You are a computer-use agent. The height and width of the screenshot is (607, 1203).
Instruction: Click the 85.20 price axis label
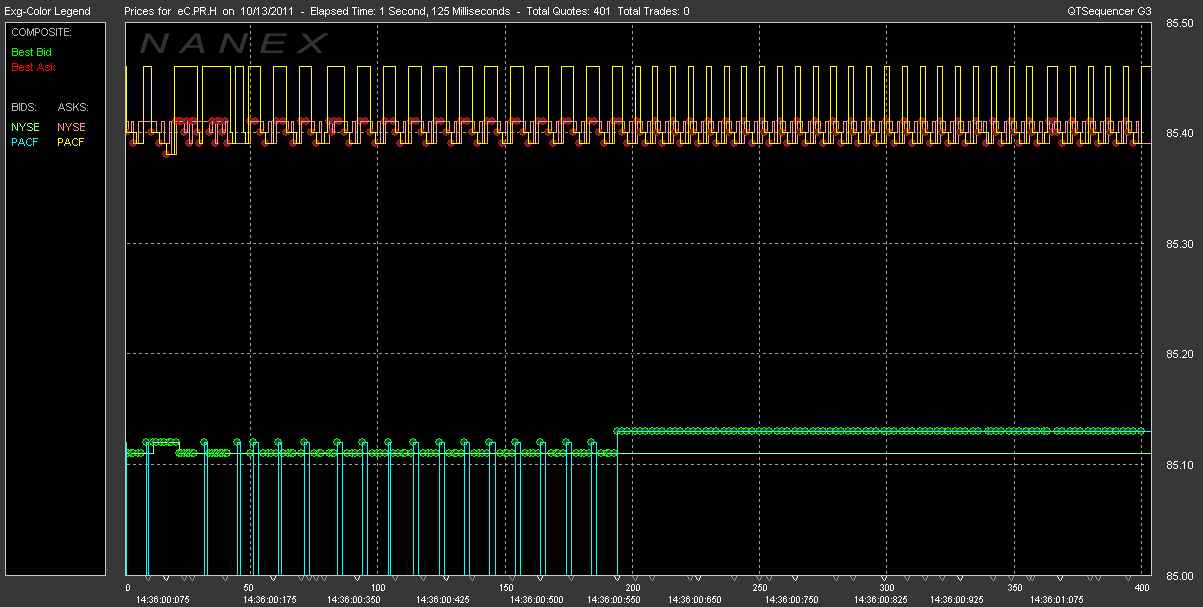click(1178, 354)
